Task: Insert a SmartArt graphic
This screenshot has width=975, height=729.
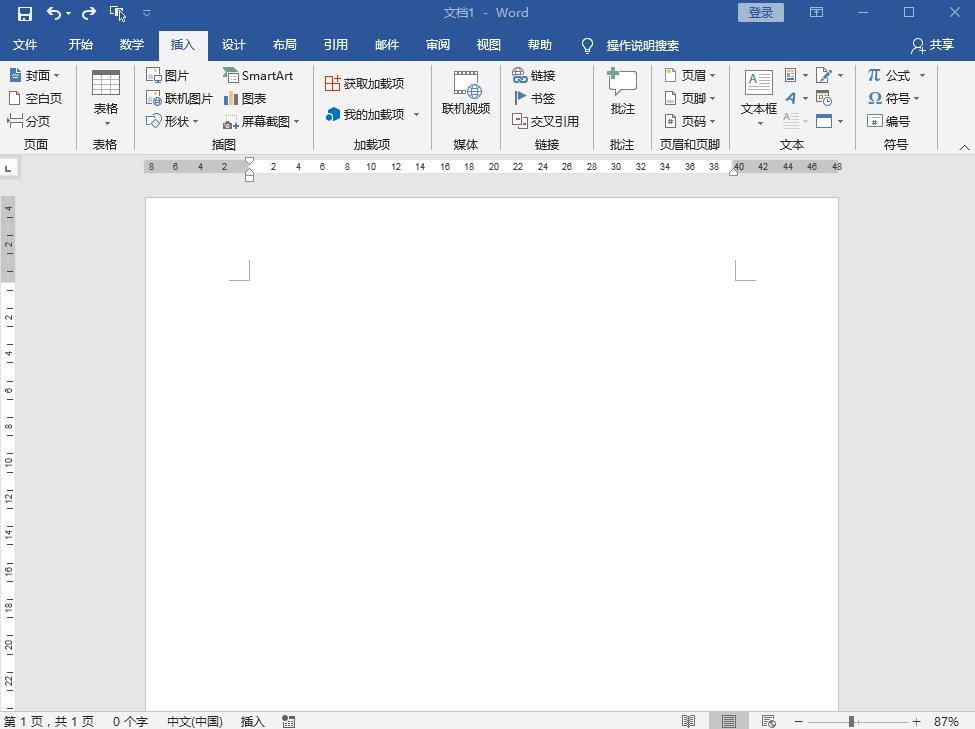Action: coord(258,74)
